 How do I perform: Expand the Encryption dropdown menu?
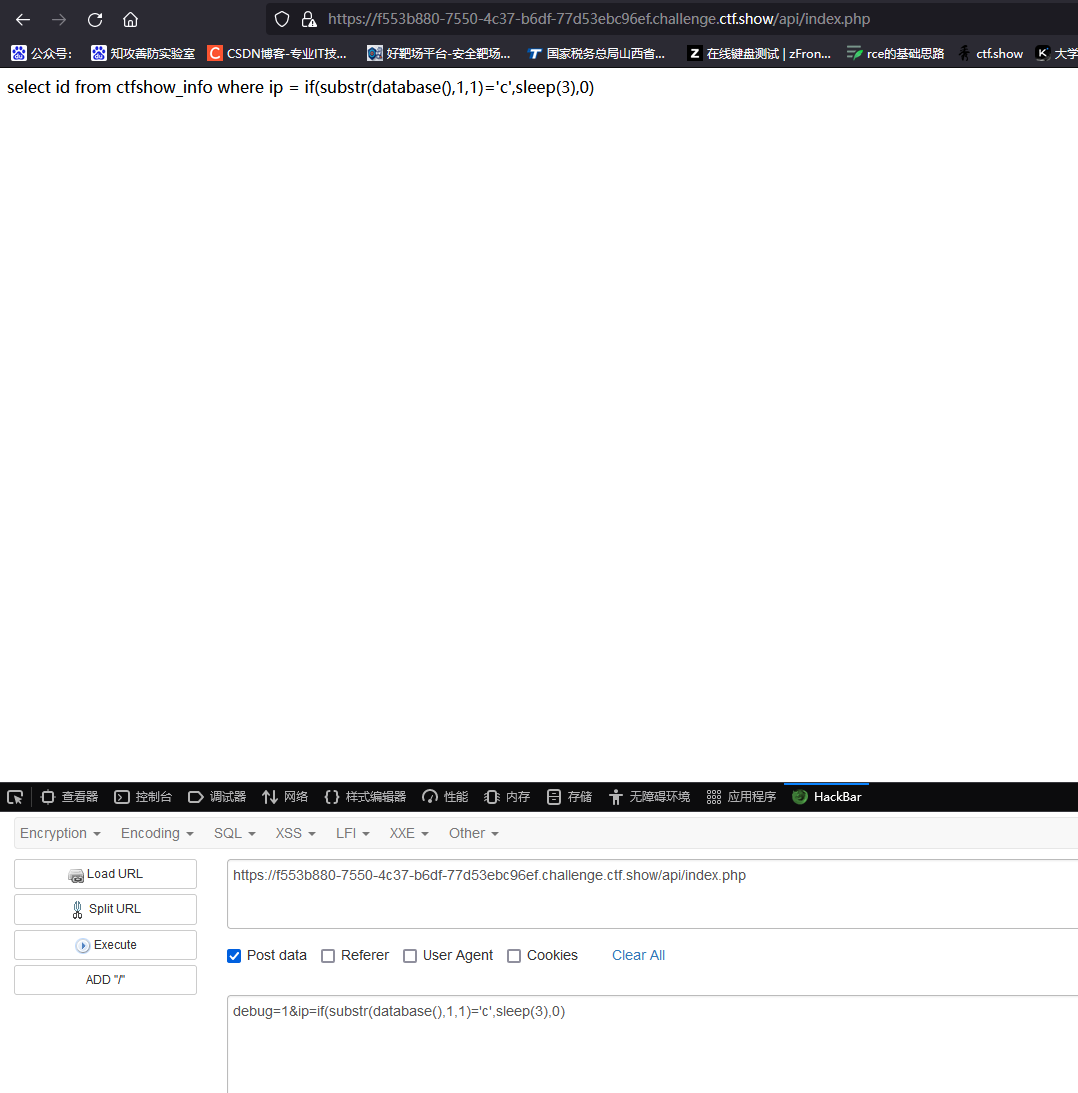[61, 833]
